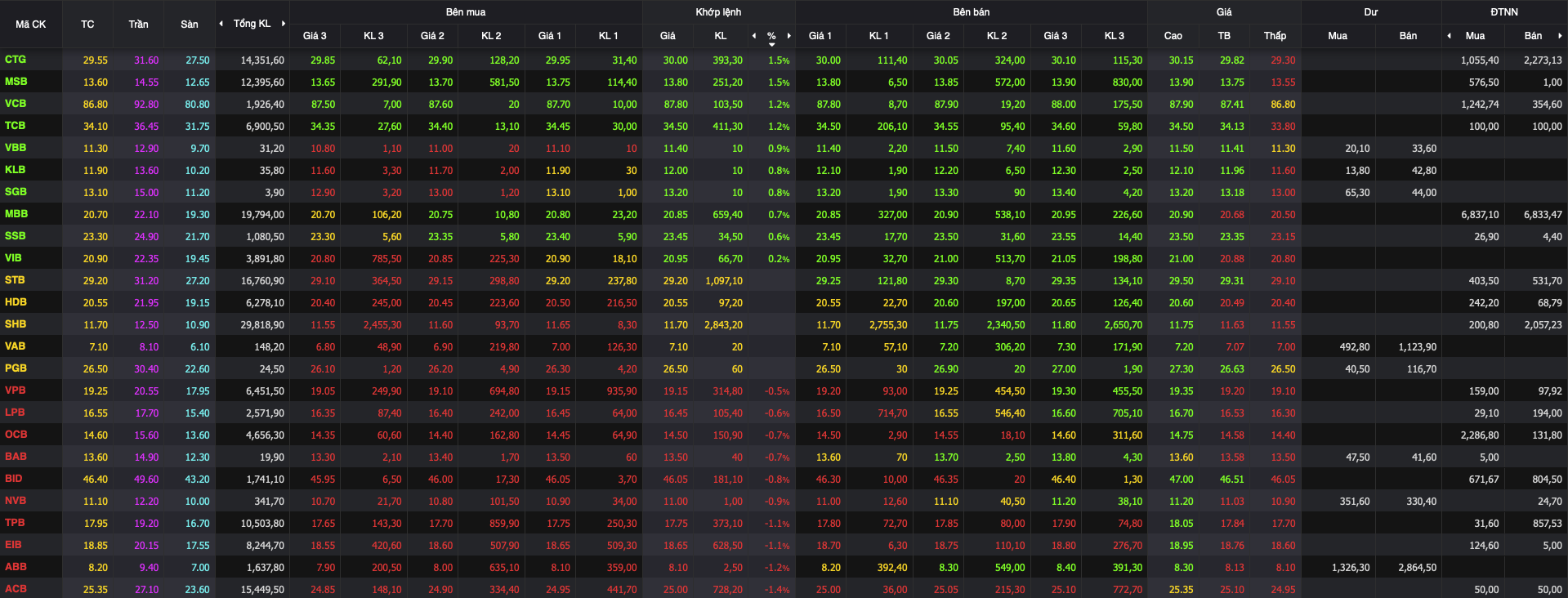Click the Khớp lệnh KL column header
This screenshot has width=1568, height=598.
[720, 36]
